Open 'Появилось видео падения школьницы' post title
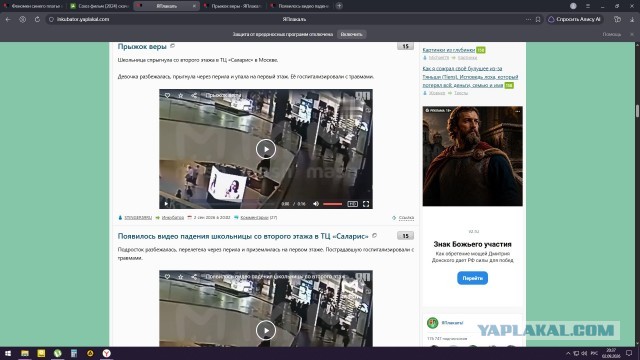 243,236
